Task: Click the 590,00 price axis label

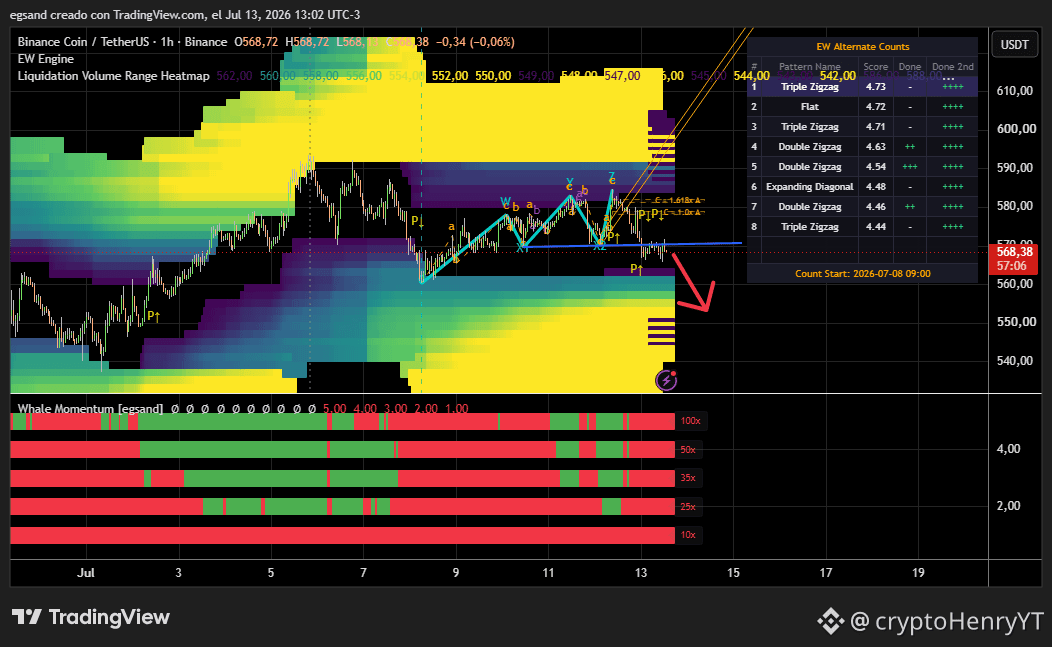Action: pos(1014,168)
